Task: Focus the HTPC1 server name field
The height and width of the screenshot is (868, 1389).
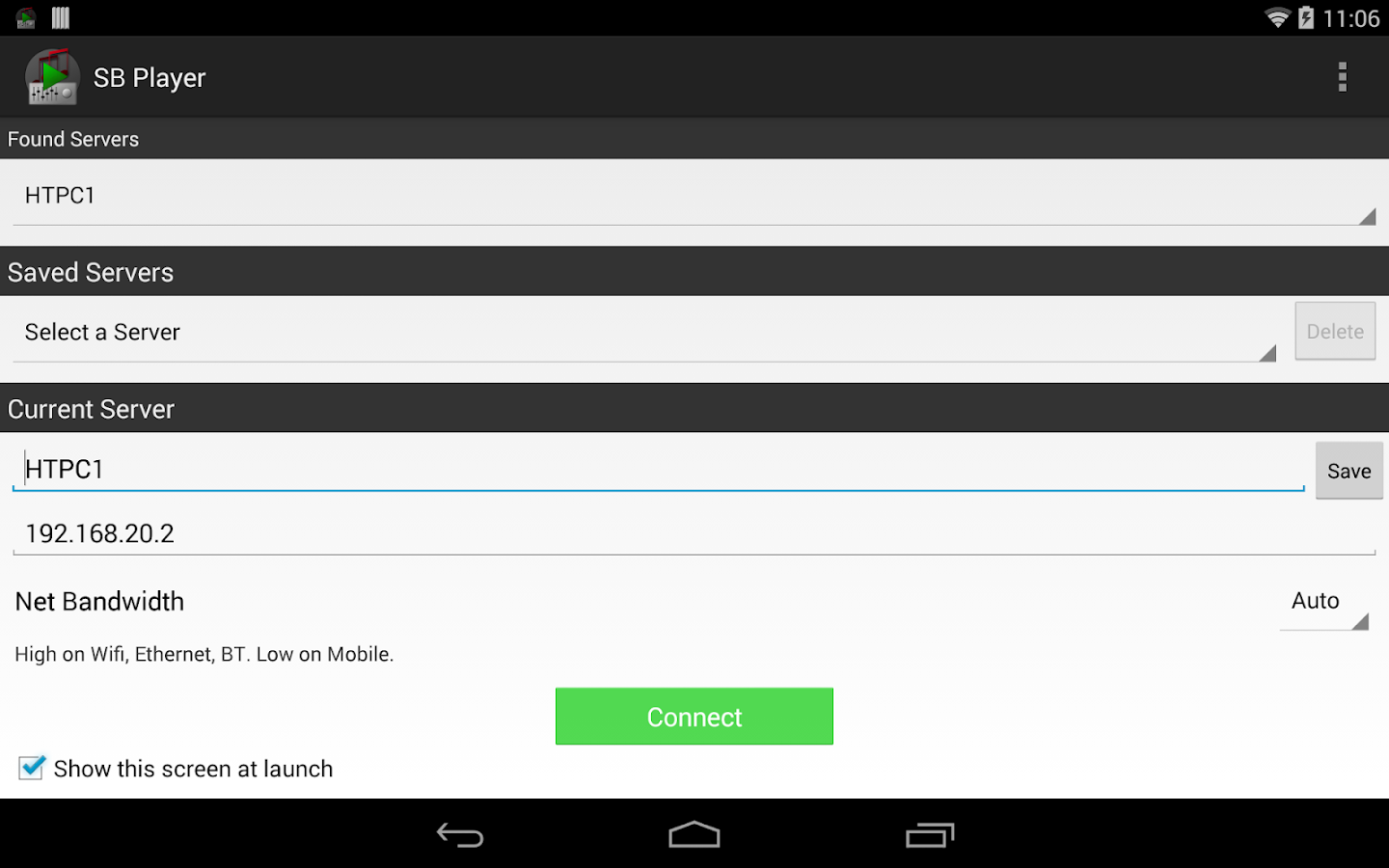Action: (x=659, y=469)
